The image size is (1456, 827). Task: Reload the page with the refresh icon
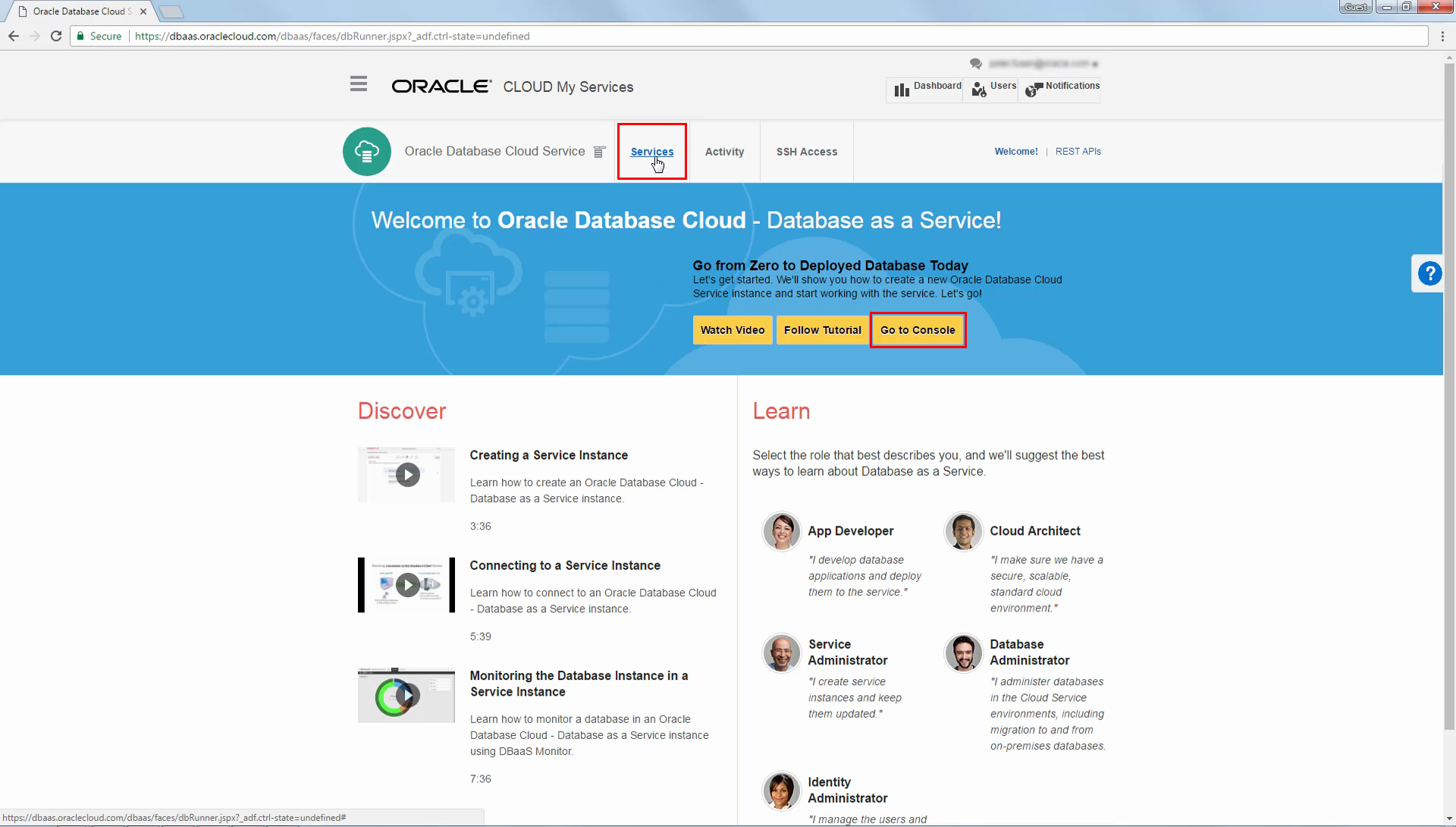click(56, 36)
